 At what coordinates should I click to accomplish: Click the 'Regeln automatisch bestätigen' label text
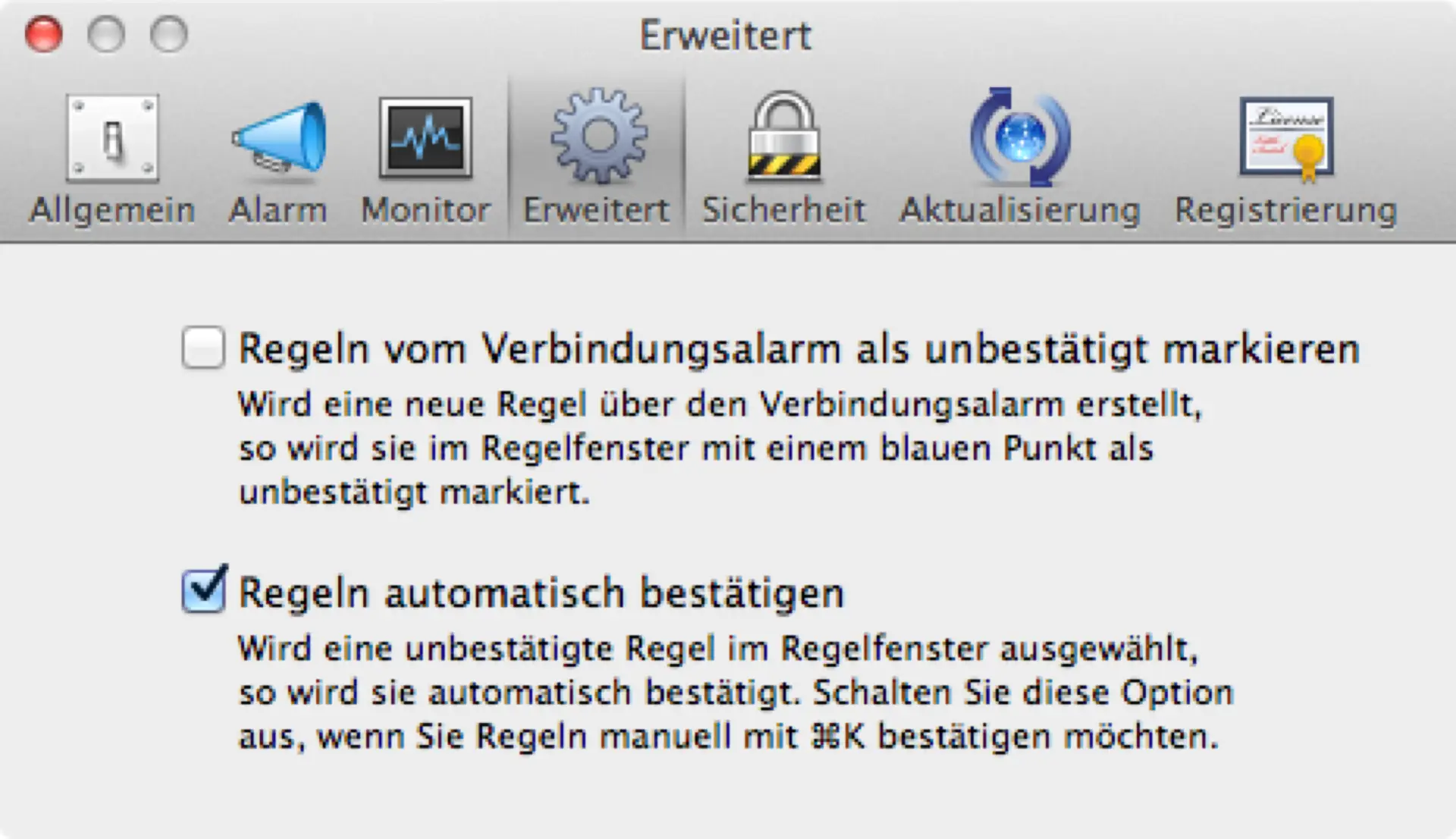[541, 593]
